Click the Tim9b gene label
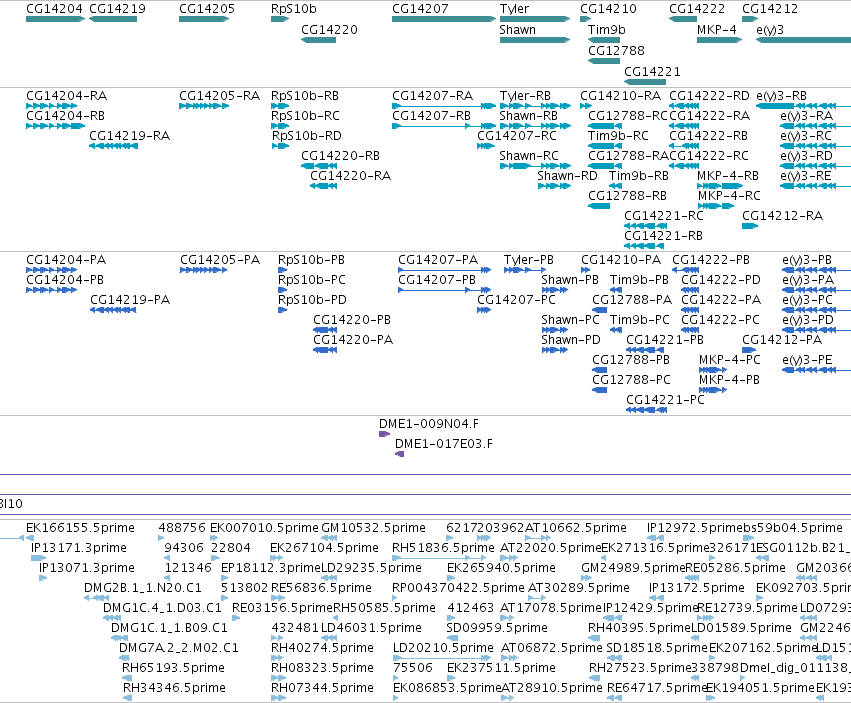This screenshot has width=851, height=703. click(607, 30)
